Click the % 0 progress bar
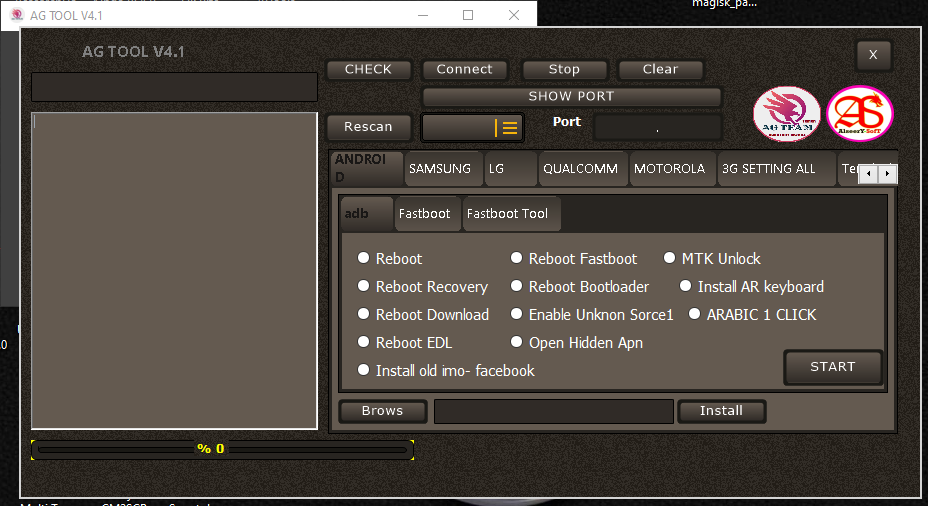The height and width of the screenshot is (506, 928). coord(223,449)
